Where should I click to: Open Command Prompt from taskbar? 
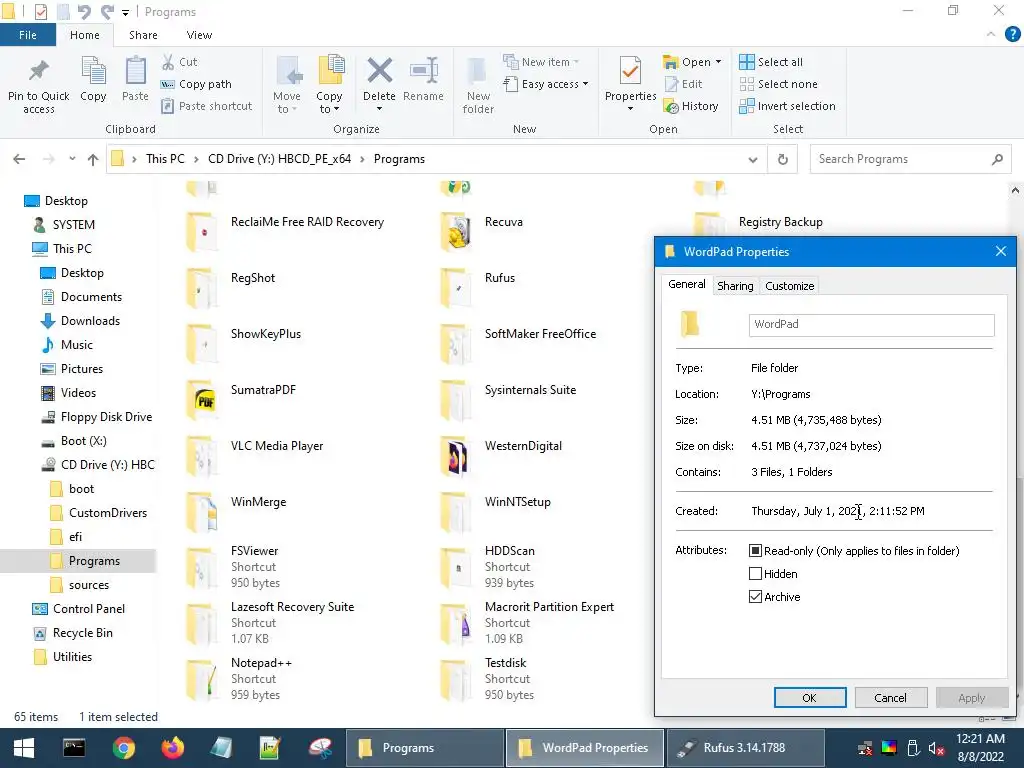[74, 748]
